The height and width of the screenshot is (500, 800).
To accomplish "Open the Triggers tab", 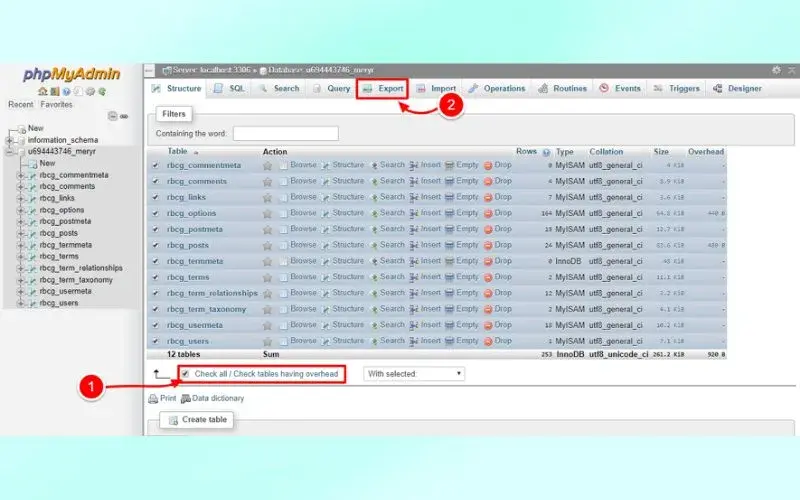I will pos(677,89).
